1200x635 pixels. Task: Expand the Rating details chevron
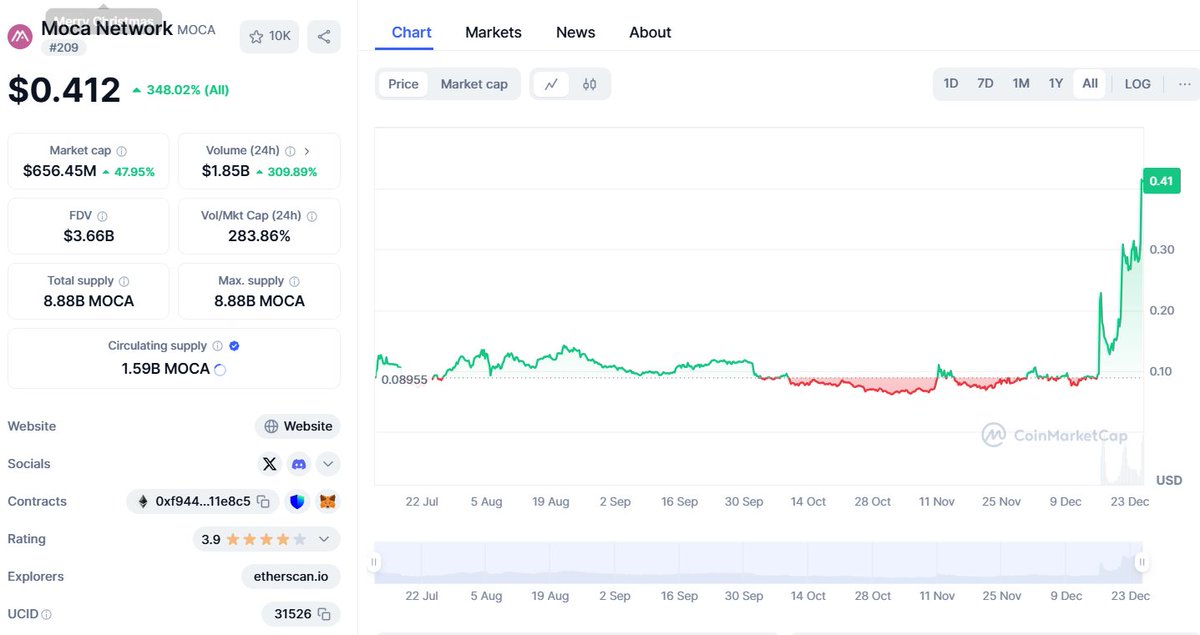[x=324, y=539]
